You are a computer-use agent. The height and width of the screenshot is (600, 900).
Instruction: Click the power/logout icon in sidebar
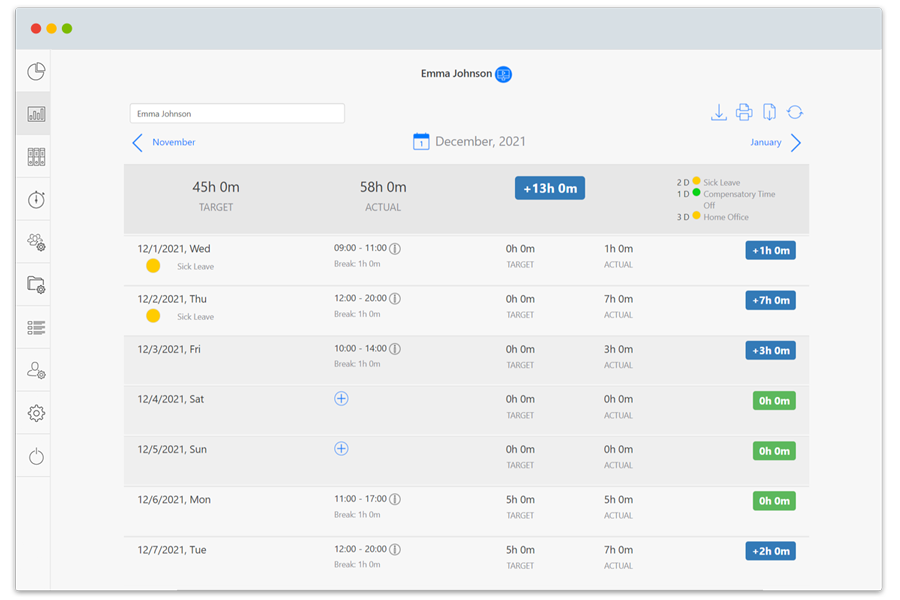tap(36, 456)
